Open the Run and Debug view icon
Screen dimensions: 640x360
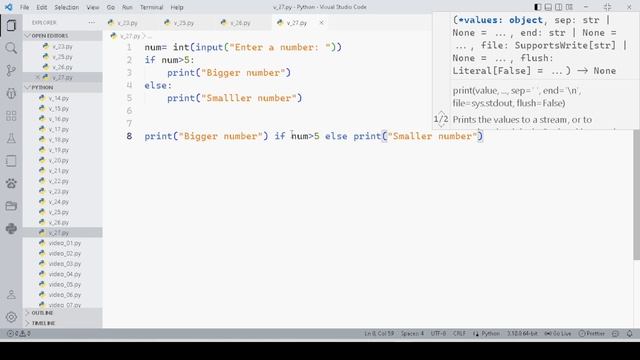tap(11, 93)
